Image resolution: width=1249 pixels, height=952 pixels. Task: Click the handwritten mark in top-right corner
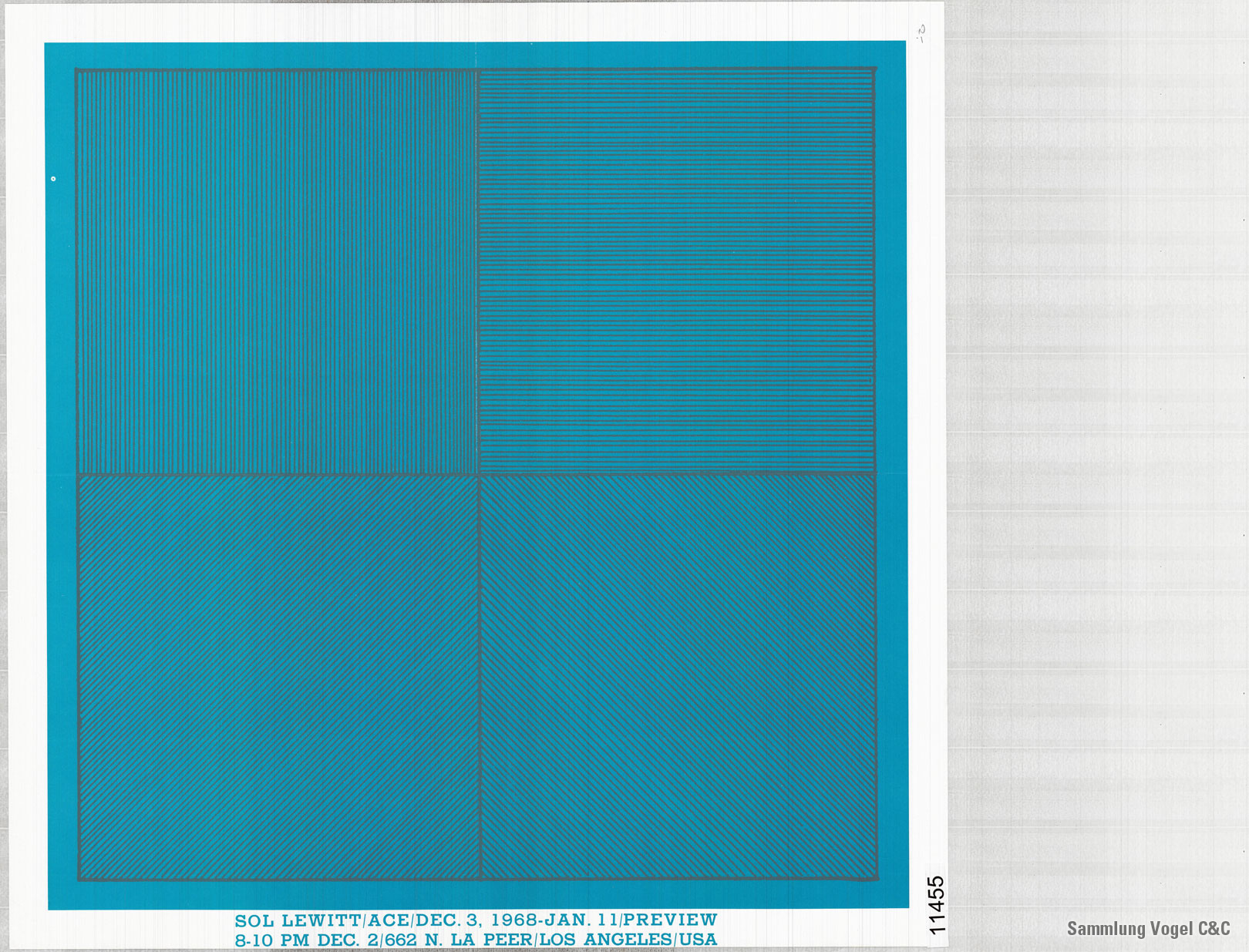tap(921, 32)
